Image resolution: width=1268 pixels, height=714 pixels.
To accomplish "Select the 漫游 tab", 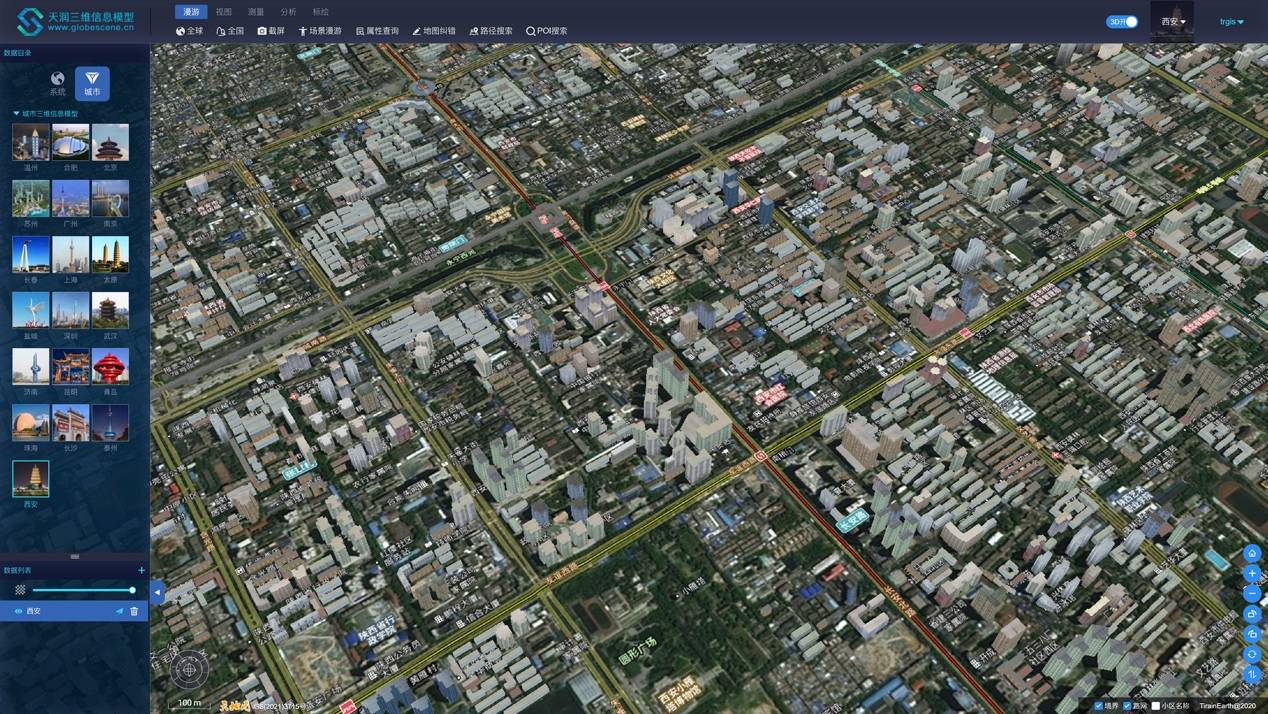I will (191, 12).
